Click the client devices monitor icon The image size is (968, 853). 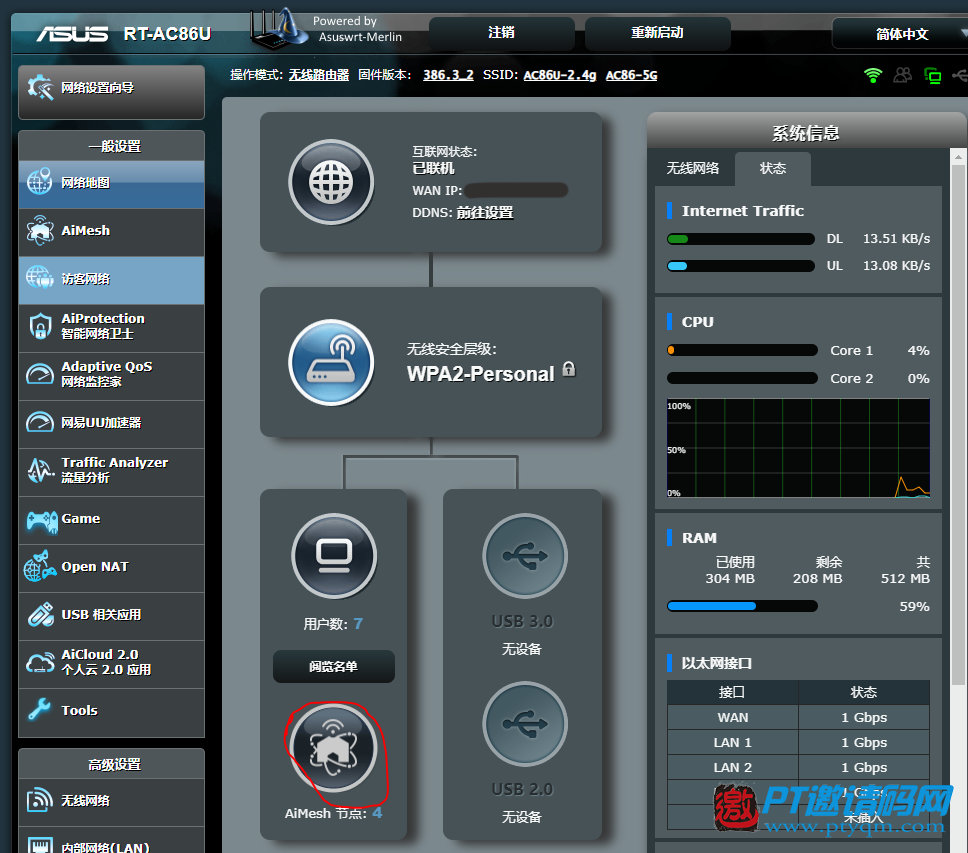334,555
